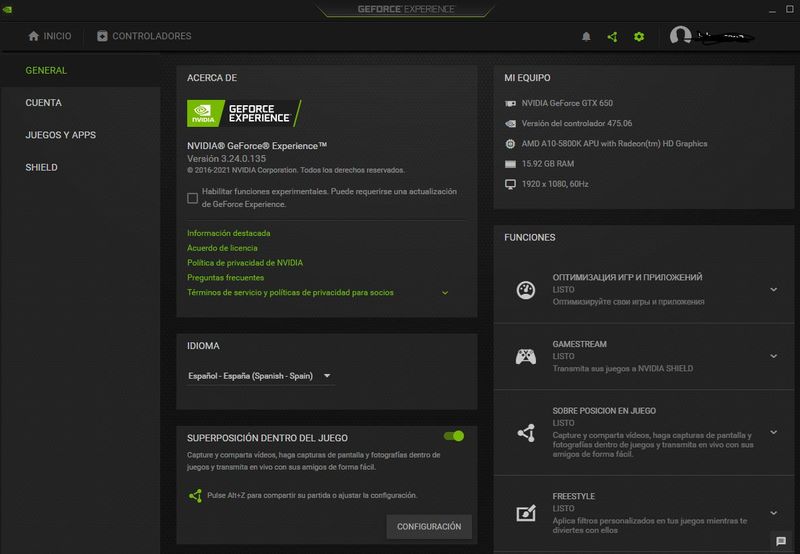Expand the FREESTYLE section chevron
Screen dimensions: 800x554
tap(773, 513)
